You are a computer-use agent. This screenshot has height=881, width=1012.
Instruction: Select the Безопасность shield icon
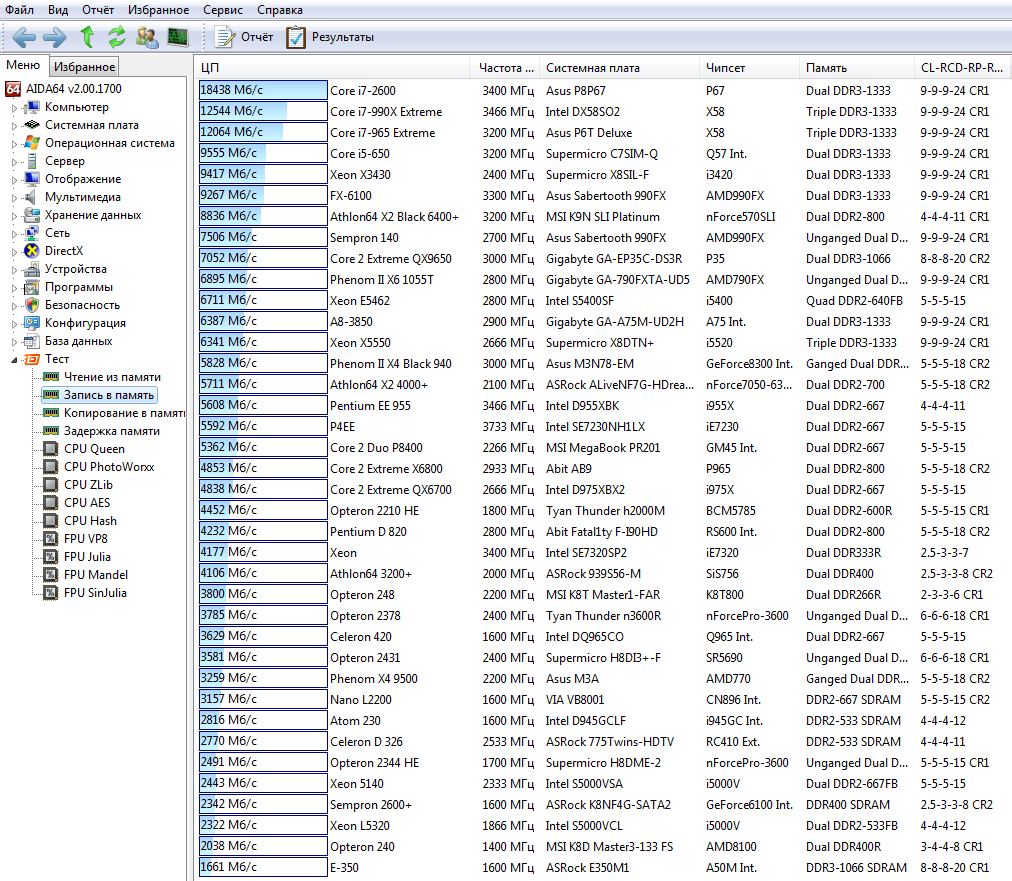coord(32,305)
